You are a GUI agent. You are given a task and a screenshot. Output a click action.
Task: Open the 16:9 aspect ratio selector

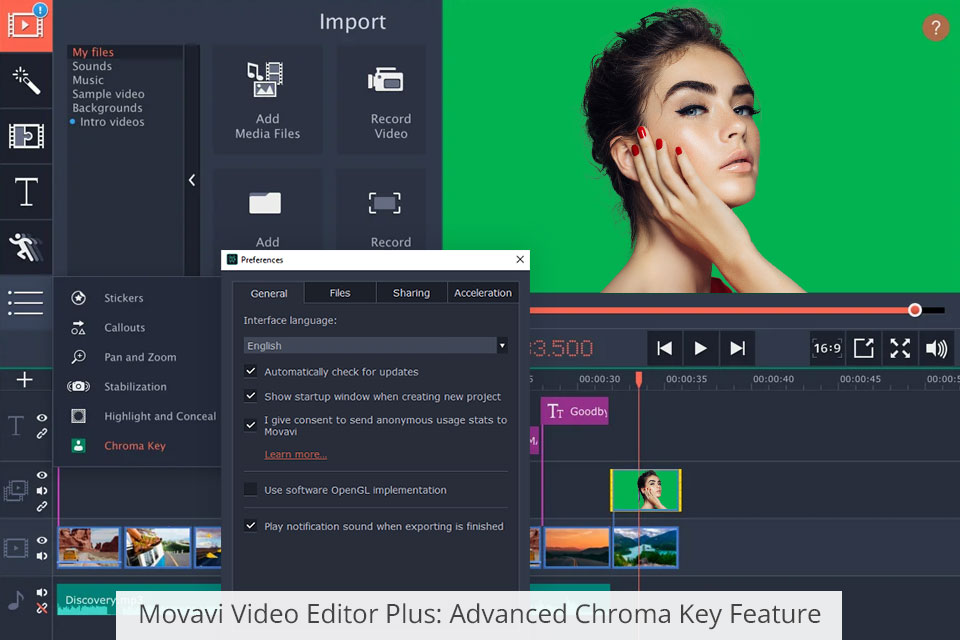pos(827,348)
